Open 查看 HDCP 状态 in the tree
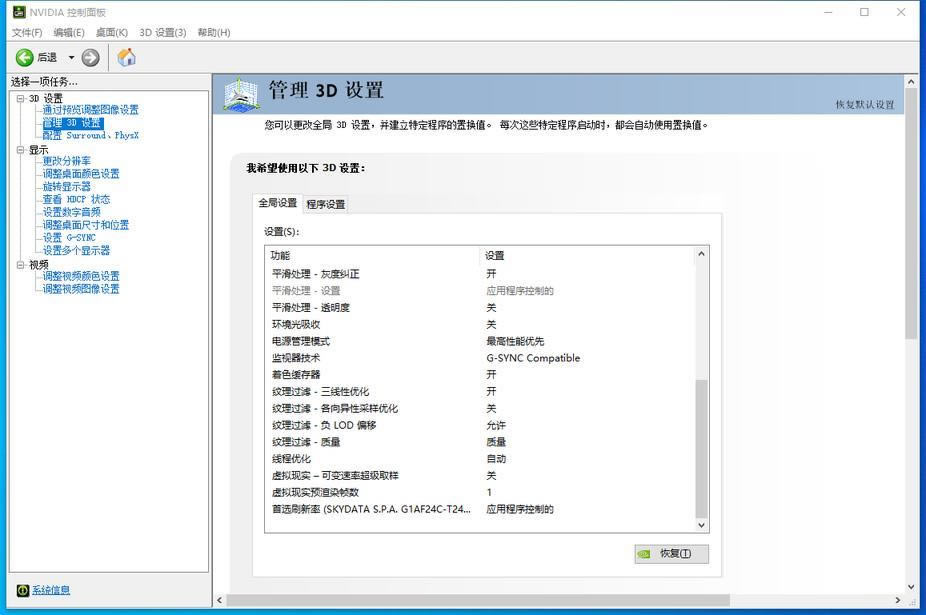 pyautogui.click(x=76, y=199)
